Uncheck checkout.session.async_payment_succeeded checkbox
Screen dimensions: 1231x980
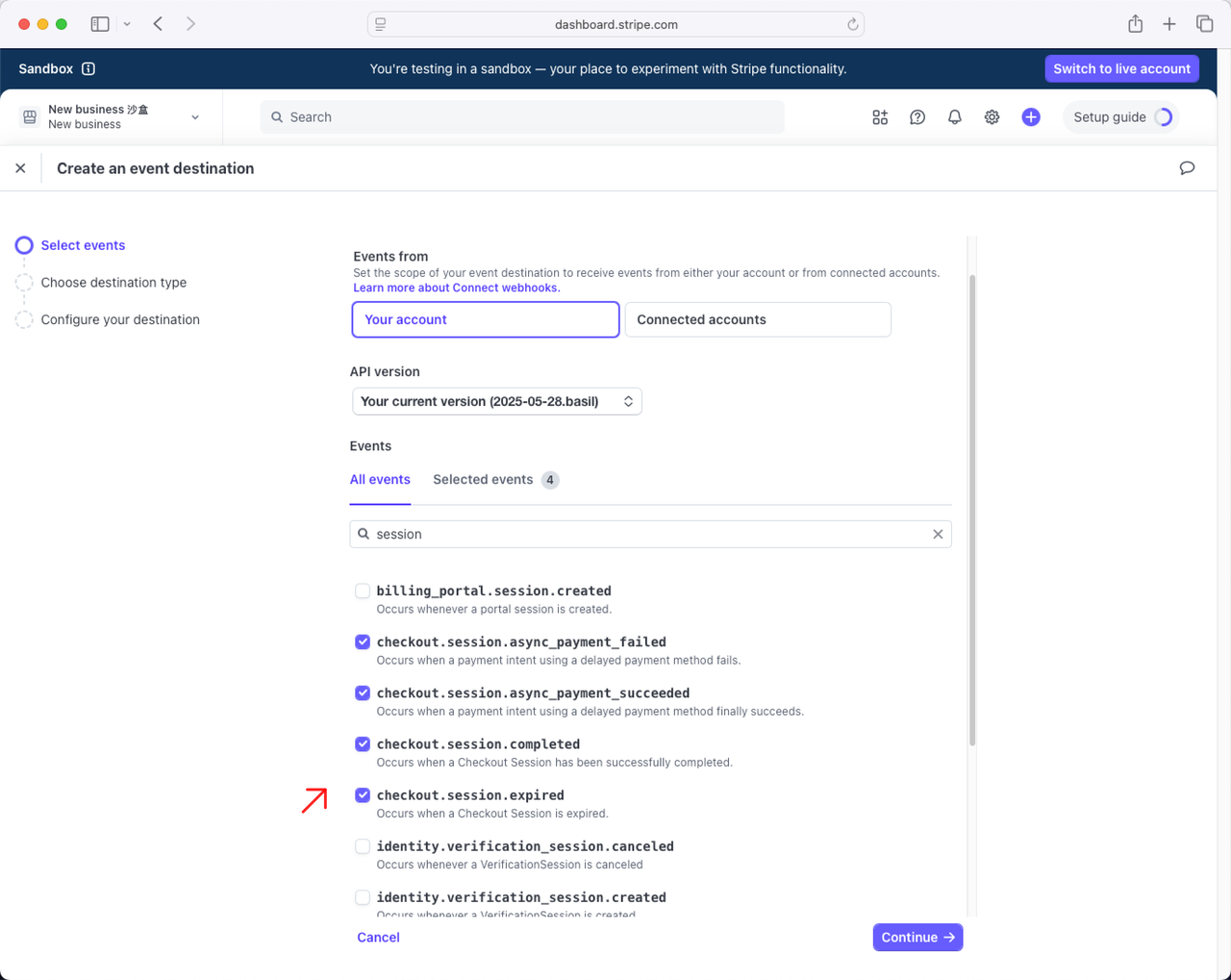363,692
